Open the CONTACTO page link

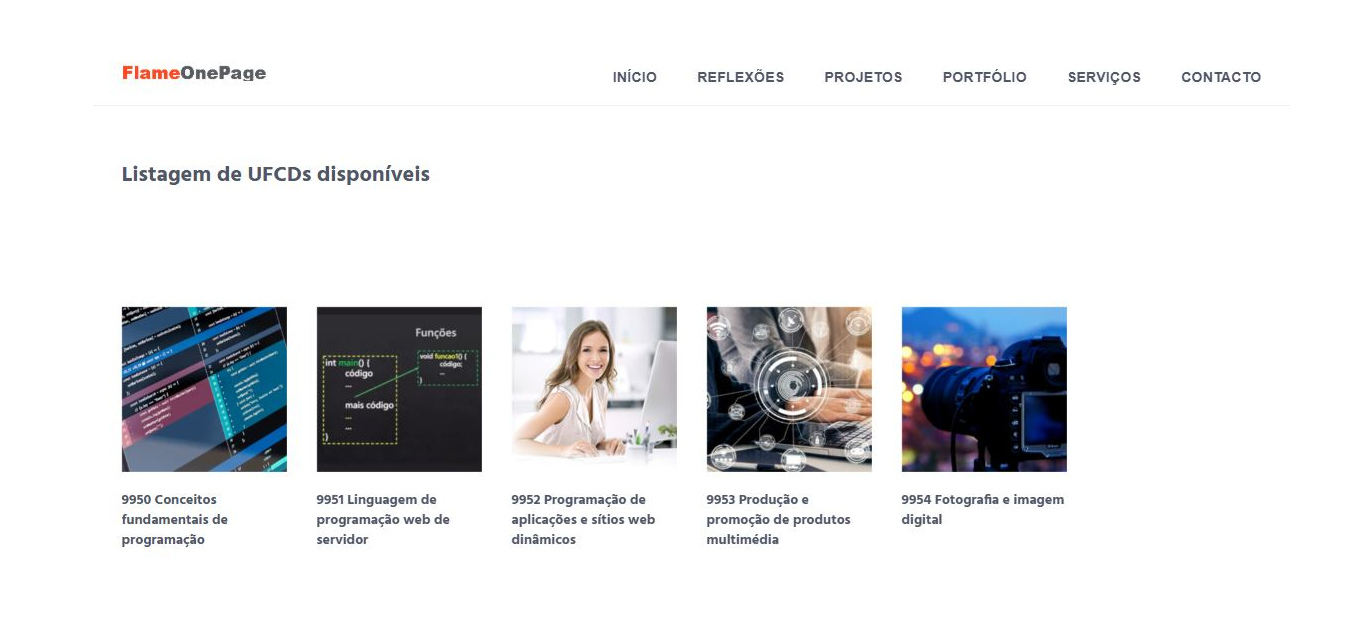tap(1221, 77)
